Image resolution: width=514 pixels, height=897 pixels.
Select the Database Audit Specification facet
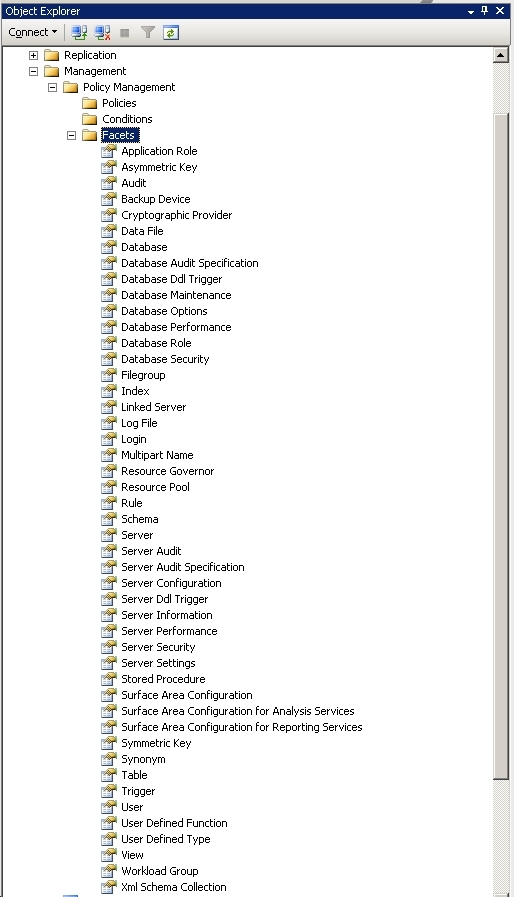[189, 263]
